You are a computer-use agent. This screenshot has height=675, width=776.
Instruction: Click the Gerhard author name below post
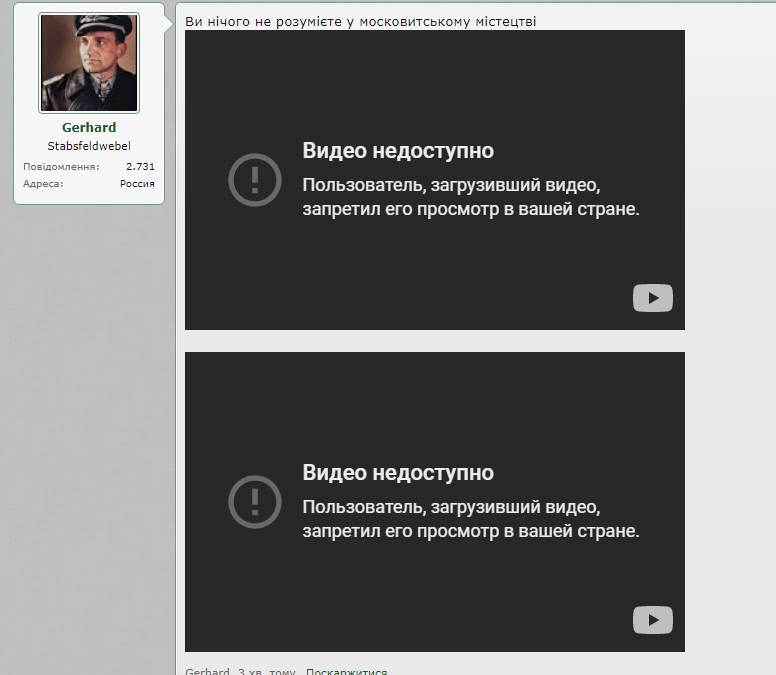(207, 671)
